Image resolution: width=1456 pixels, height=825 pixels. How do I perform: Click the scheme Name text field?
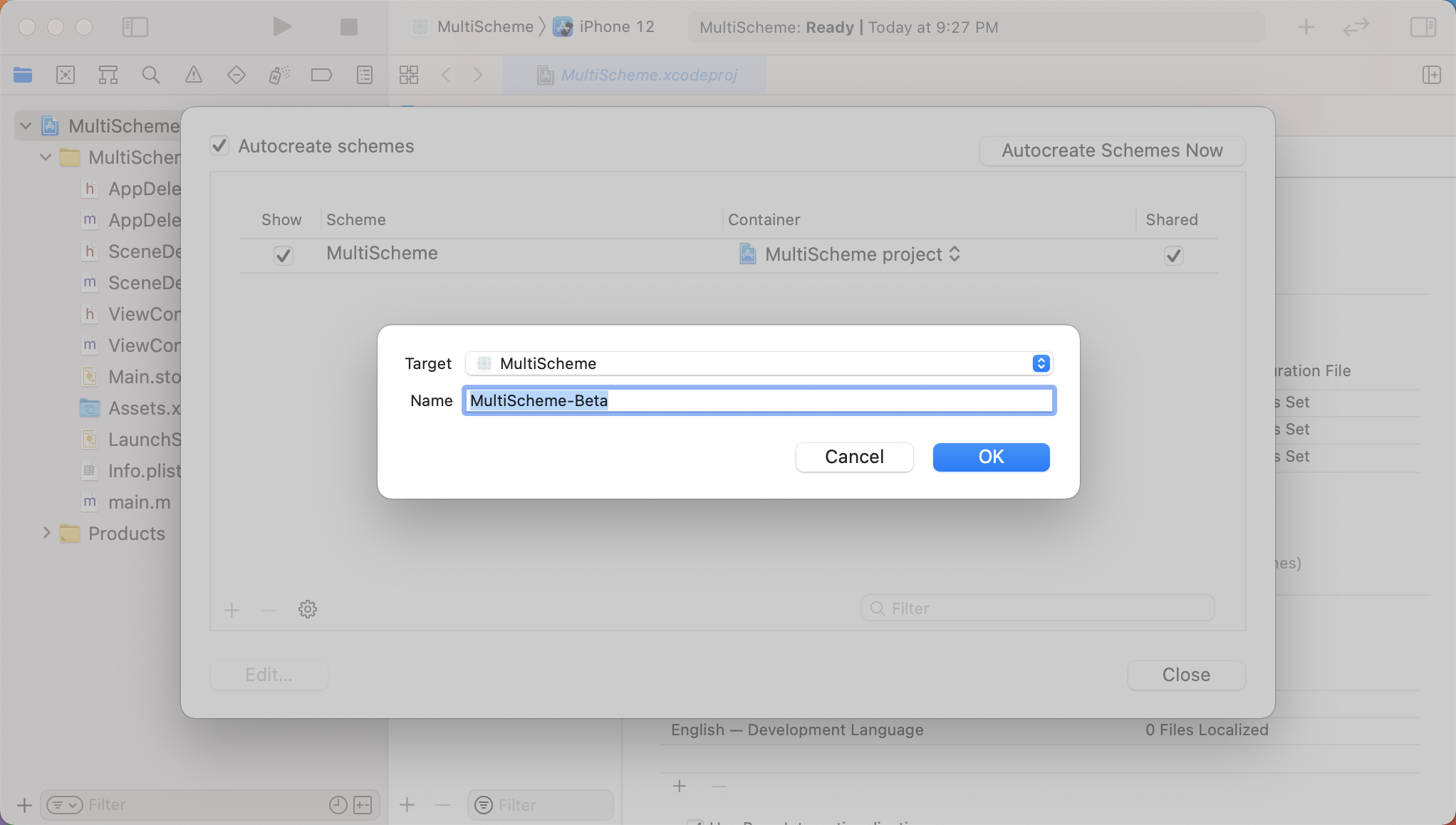pyautogui.click(x=759, y=400)
